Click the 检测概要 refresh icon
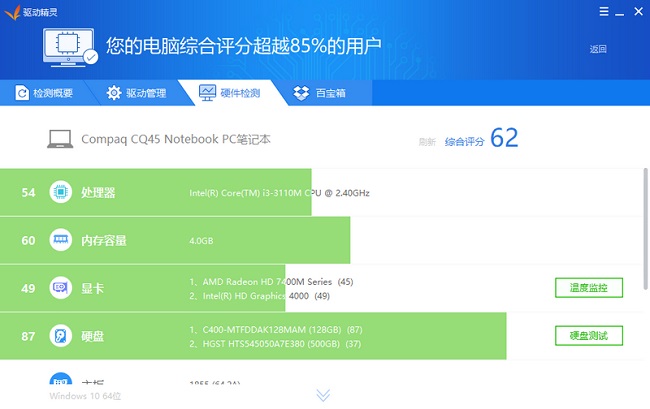This screenshot has width=650, height=409. 22,93
